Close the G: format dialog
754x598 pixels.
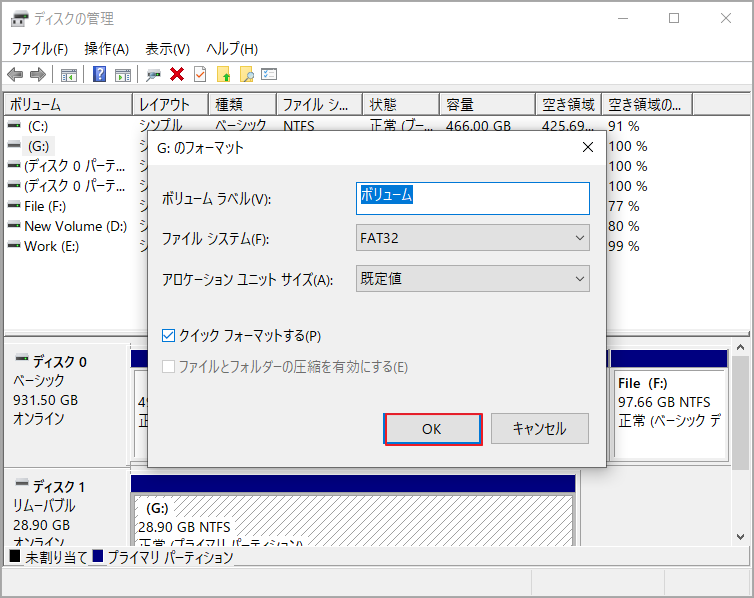(588, 147)
